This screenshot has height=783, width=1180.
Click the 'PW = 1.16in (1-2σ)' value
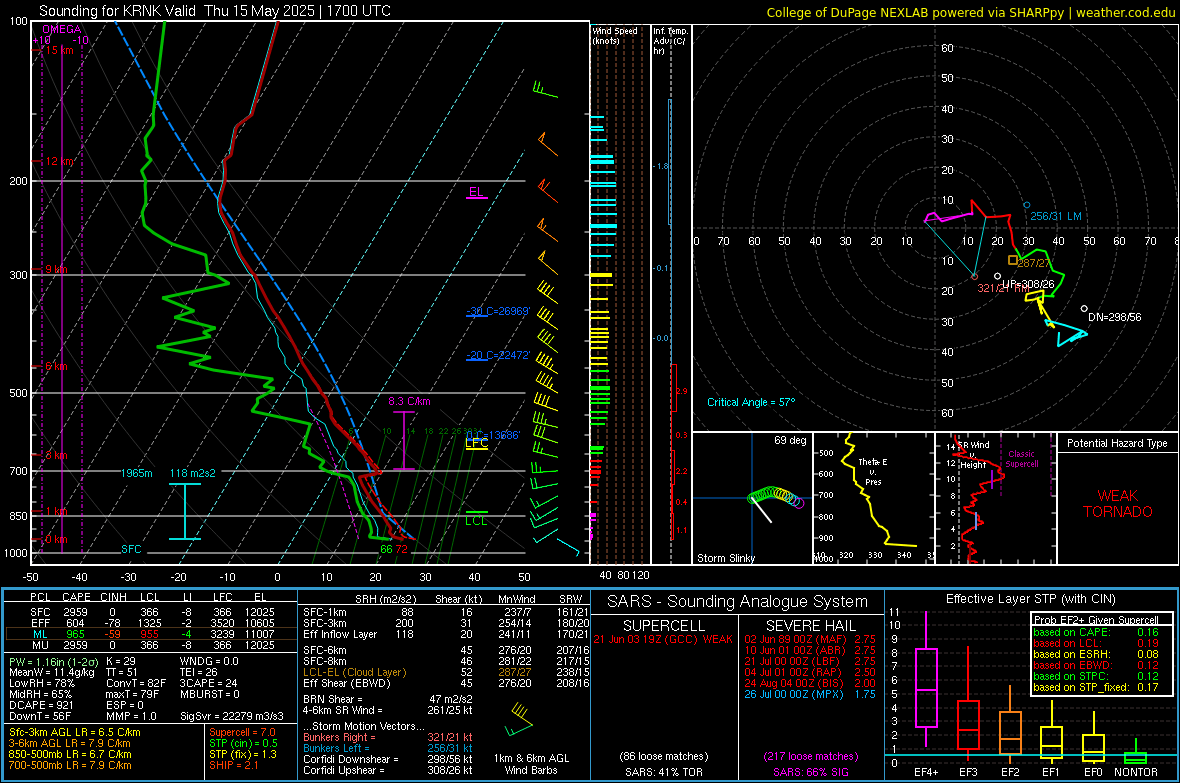pos(54,661)
